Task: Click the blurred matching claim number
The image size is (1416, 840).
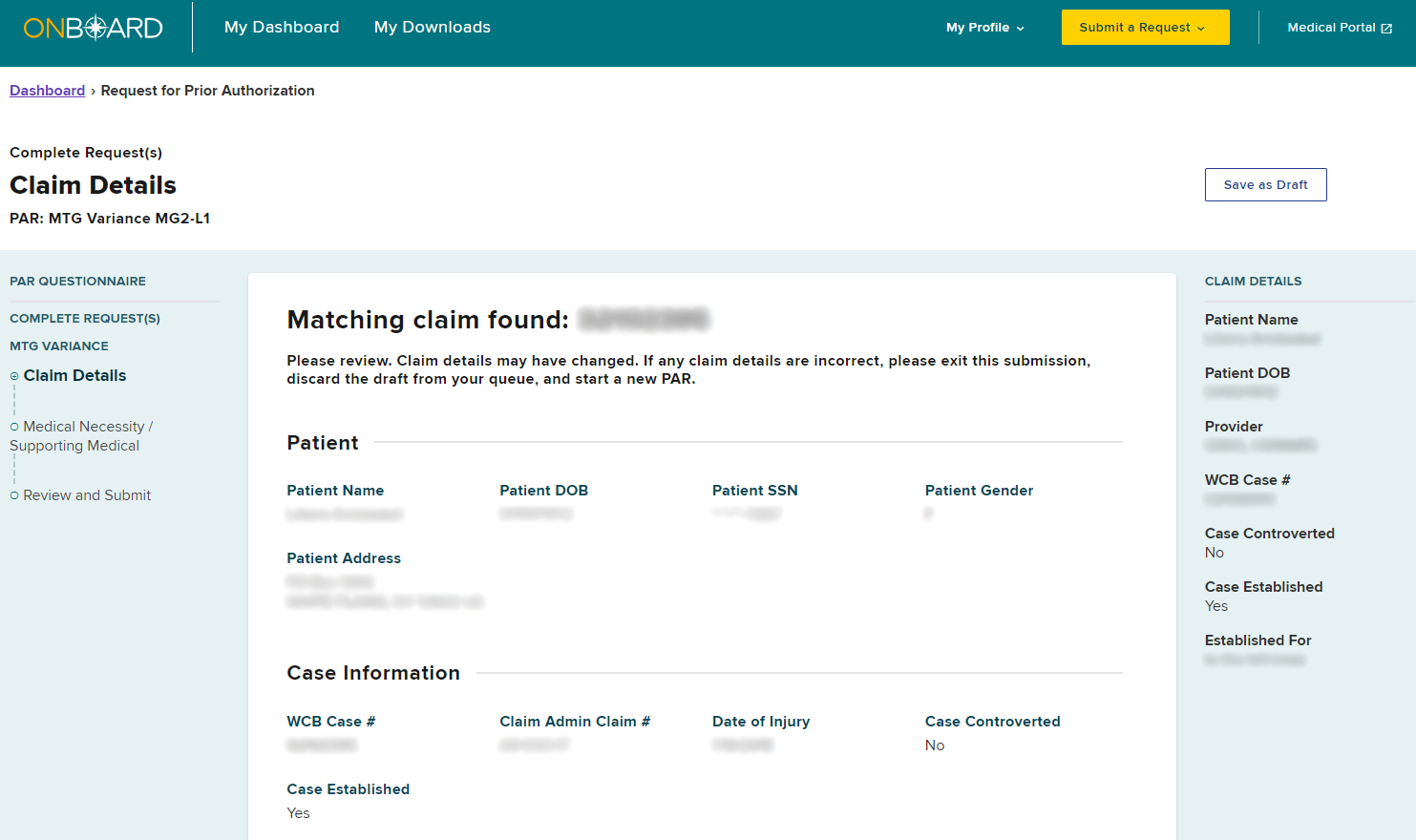Action: point(644,320)
